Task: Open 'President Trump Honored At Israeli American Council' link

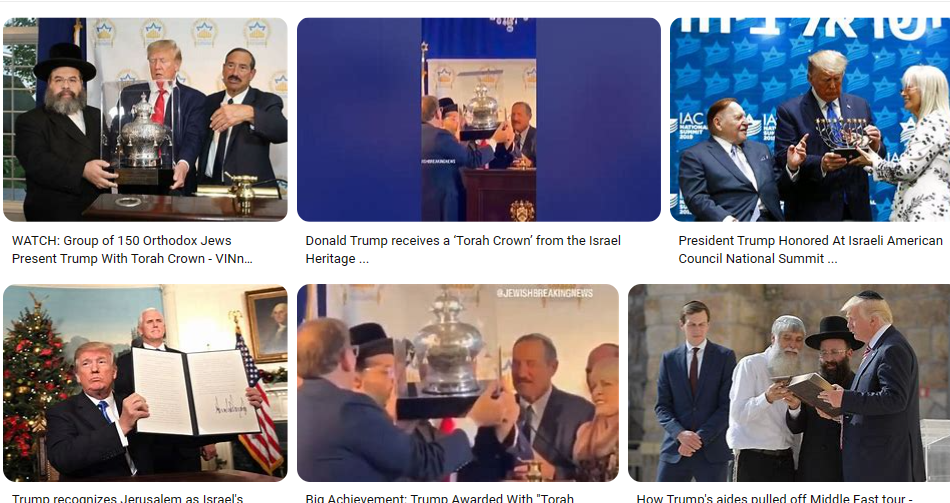Action: [811, 250]
